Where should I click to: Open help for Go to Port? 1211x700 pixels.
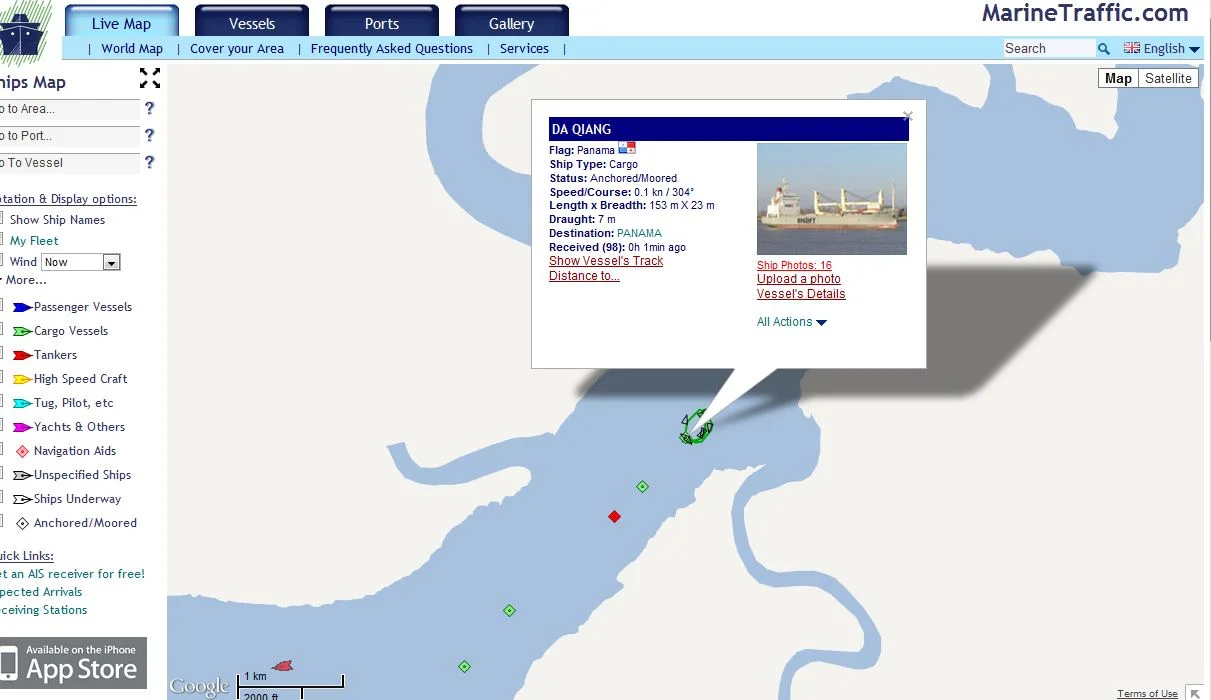150,135
